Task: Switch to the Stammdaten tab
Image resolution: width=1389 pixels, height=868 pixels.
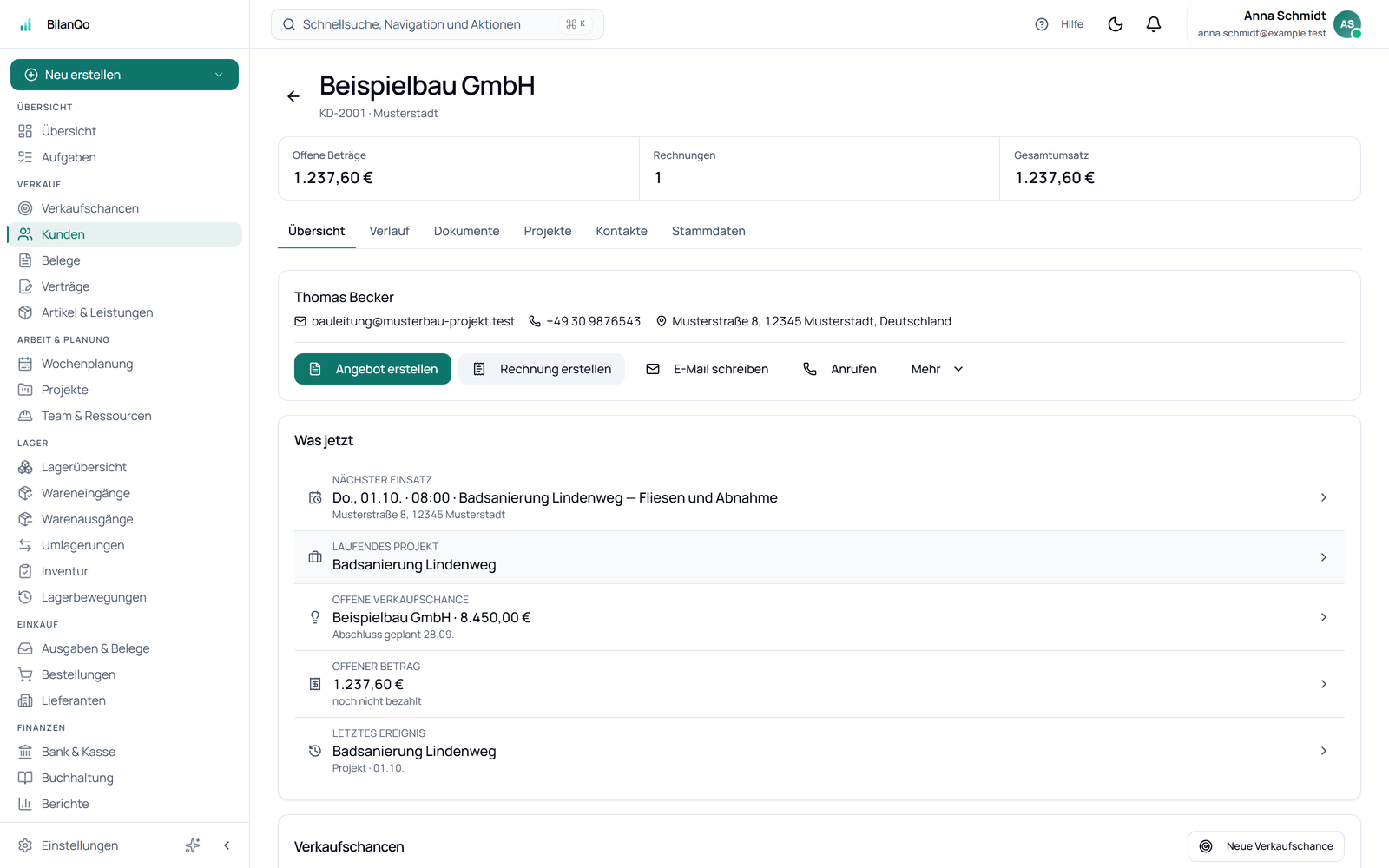Action: point(708,231)
